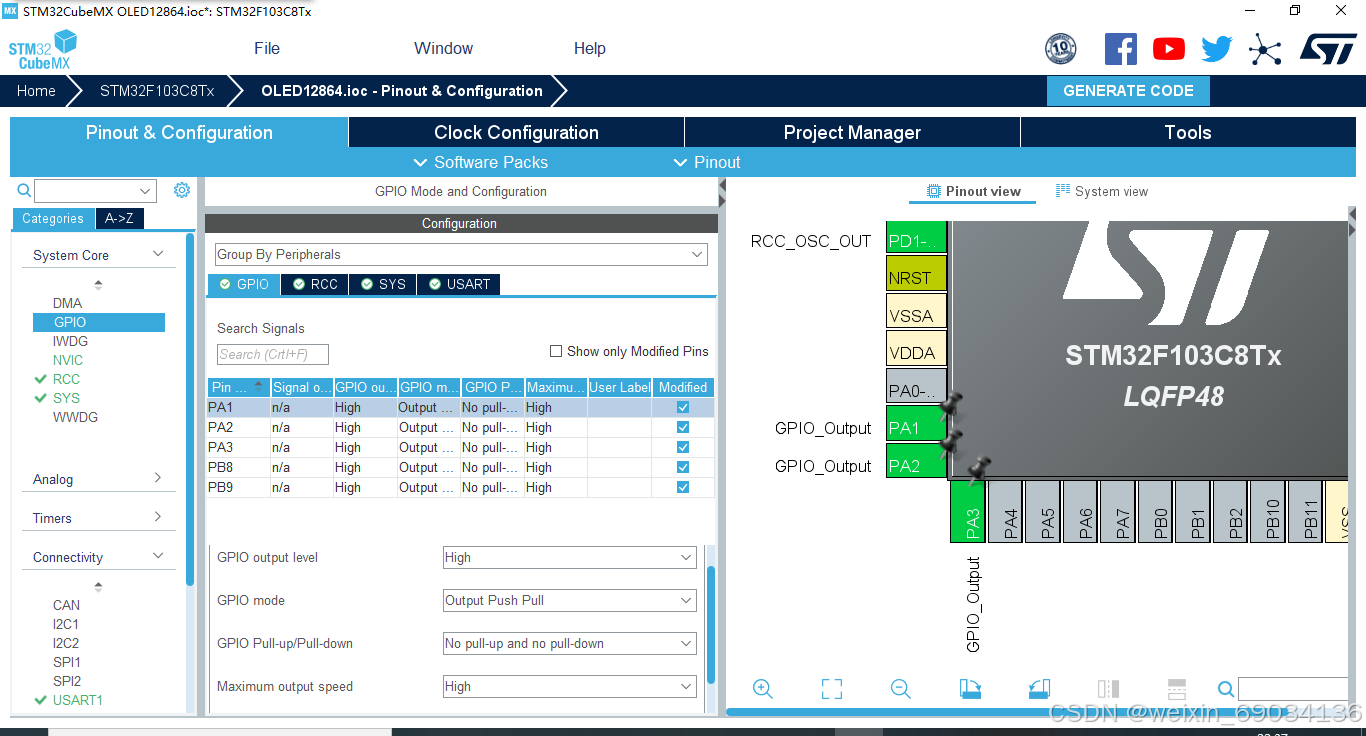1366x736 pixels.
Task: Collapse the System Core category
Action: tap(158, 254)
